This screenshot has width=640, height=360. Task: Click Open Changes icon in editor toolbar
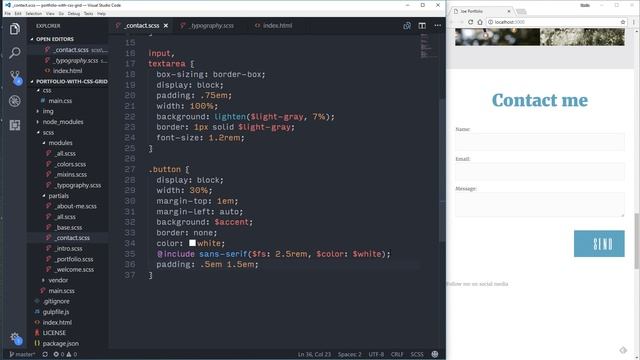[407, 26]
